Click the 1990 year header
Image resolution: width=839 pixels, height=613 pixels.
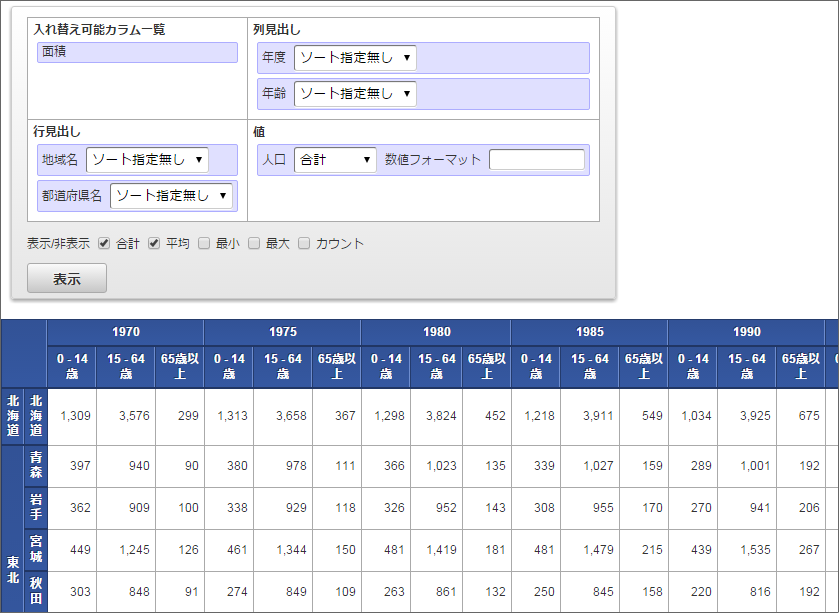pos(746,332)
